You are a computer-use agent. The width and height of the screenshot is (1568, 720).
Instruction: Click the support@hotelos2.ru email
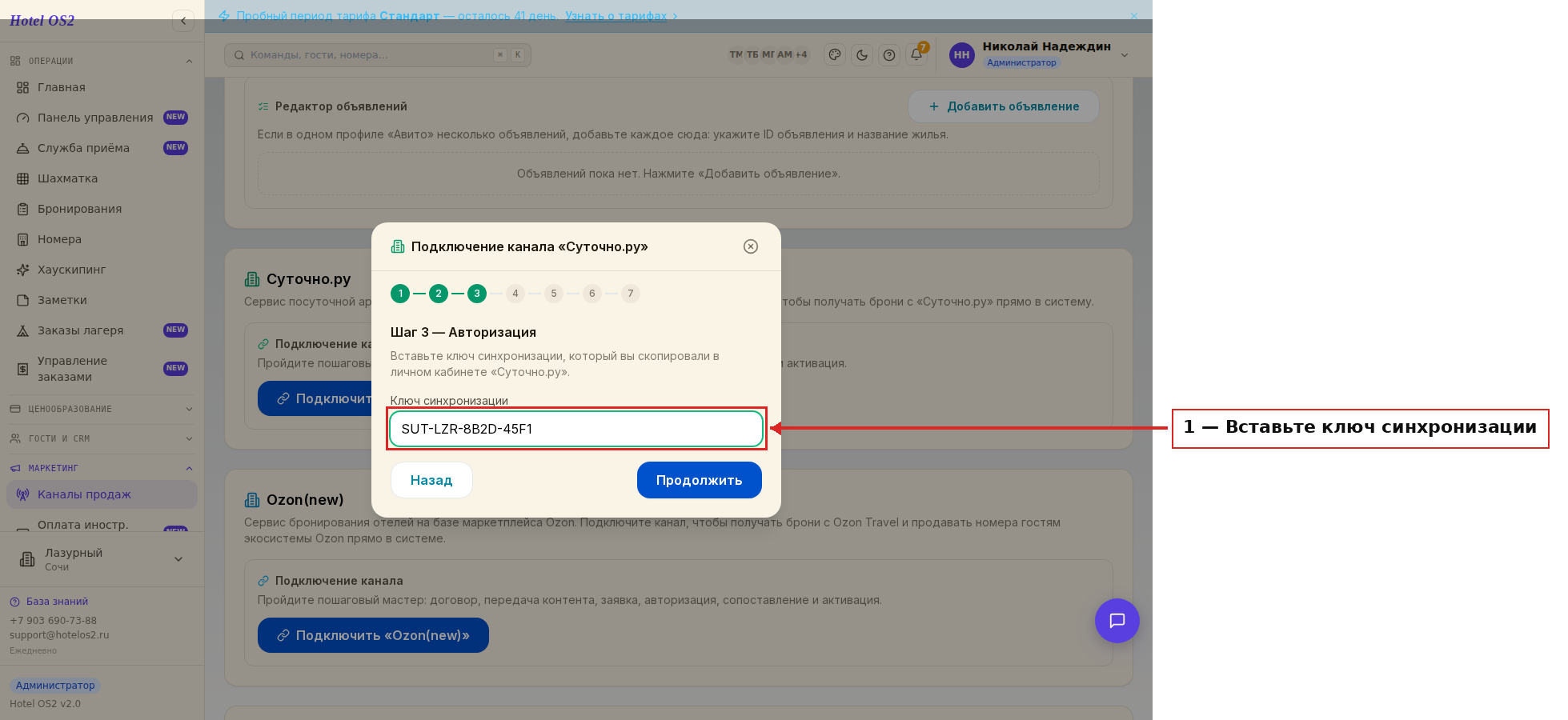tap(59, 635)
